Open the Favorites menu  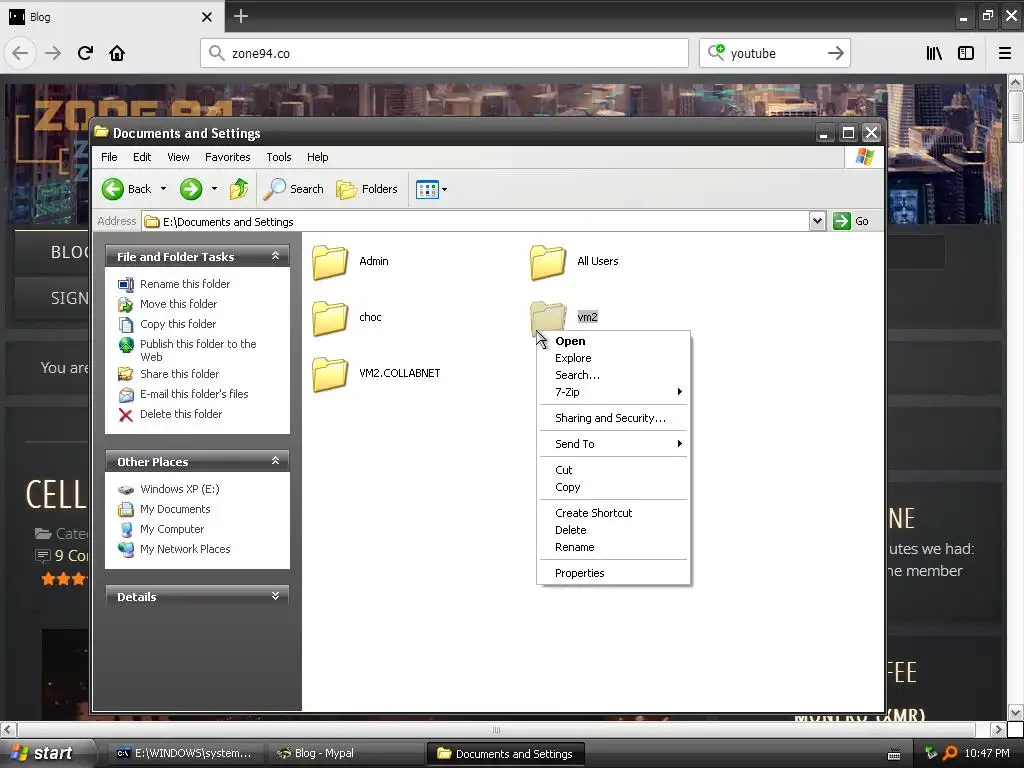tap(227, 157)
